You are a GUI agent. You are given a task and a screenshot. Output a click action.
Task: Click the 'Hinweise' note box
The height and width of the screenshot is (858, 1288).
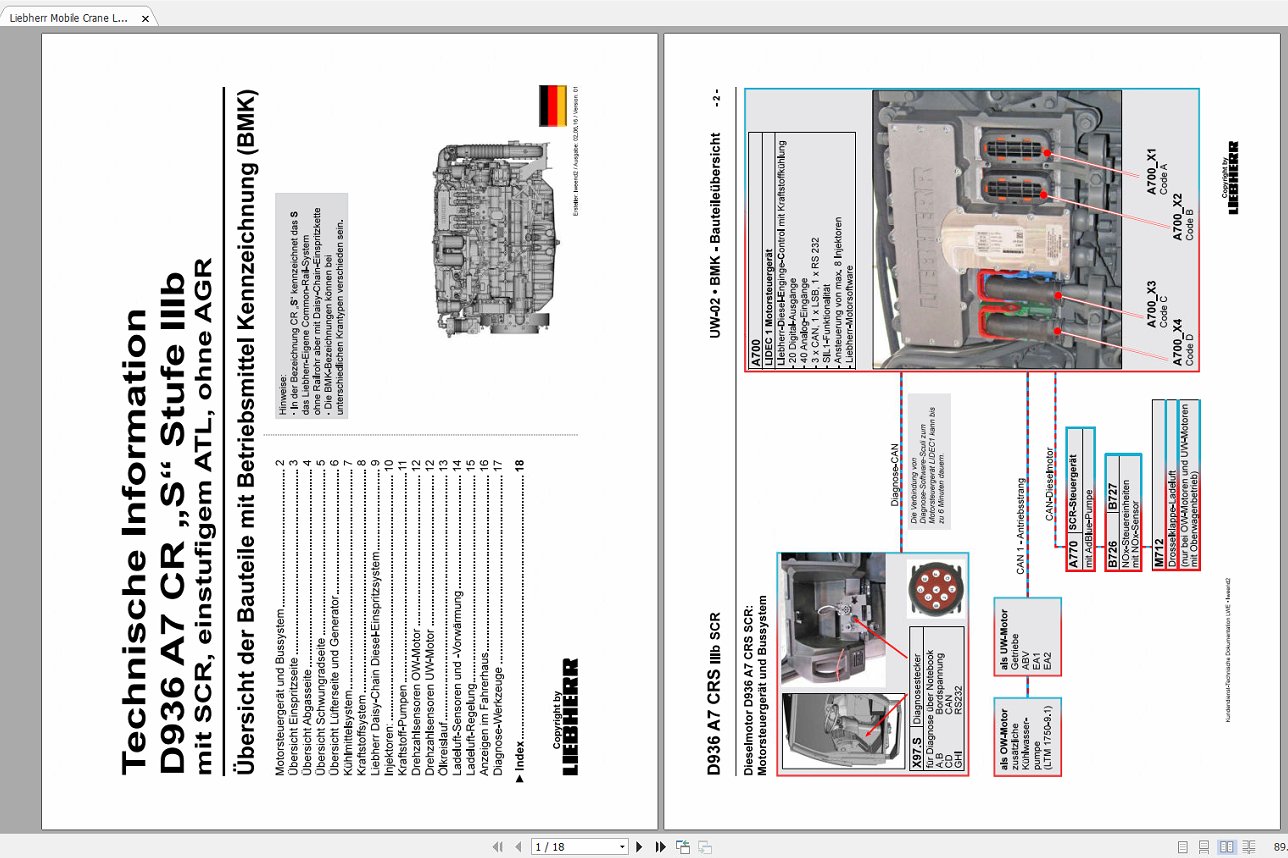311,306
